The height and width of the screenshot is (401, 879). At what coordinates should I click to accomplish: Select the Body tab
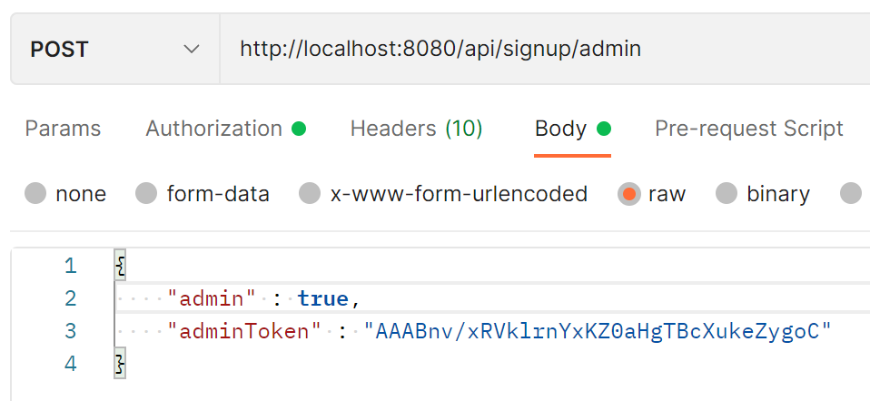572,129
